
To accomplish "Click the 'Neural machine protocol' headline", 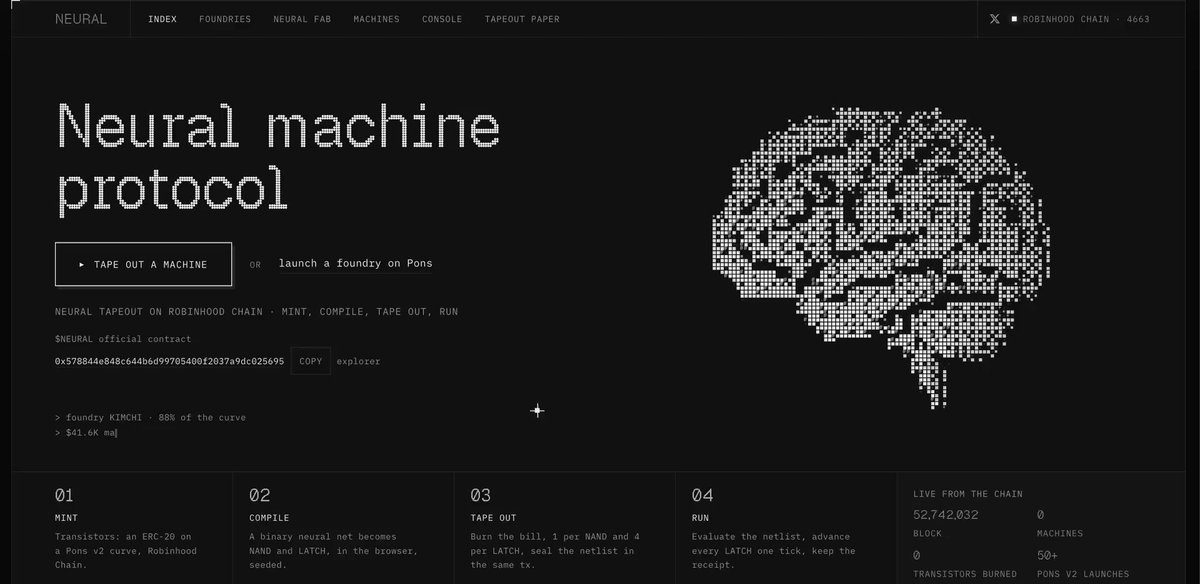I will (278, 158).
